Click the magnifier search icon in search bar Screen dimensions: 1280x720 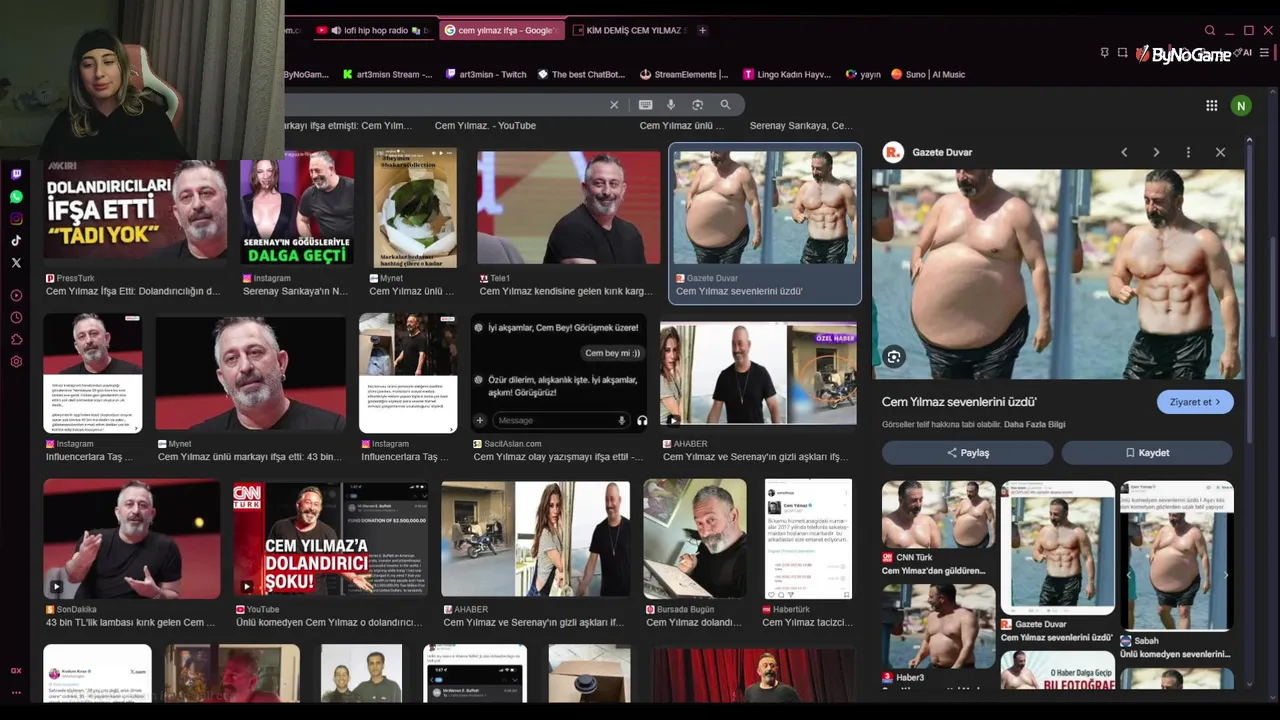pos(725,104)
